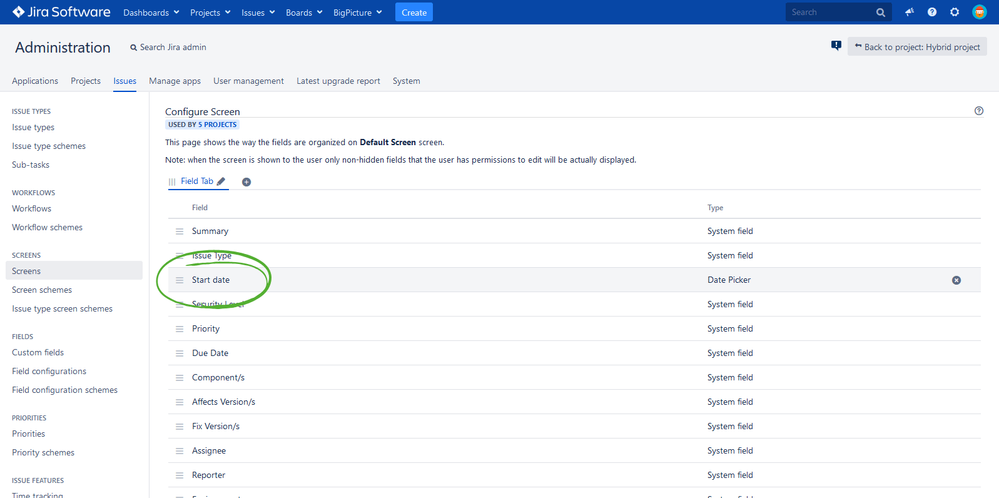Click the search magnifier icon in header
The image size is (999, 498).
tap(880, 12)
